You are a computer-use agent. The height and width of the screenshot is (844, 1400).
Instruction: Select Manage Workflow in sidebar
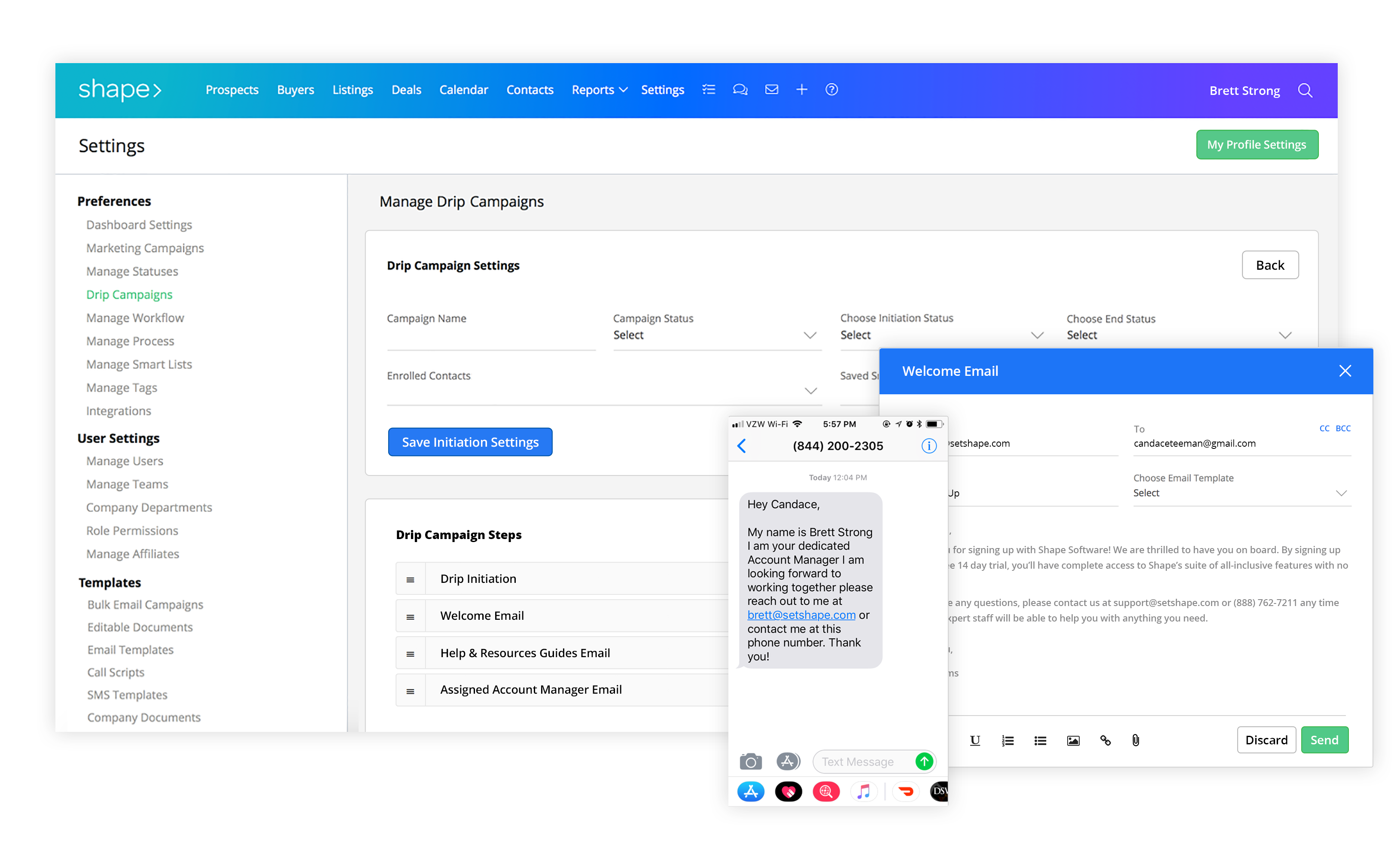point(135,318)
